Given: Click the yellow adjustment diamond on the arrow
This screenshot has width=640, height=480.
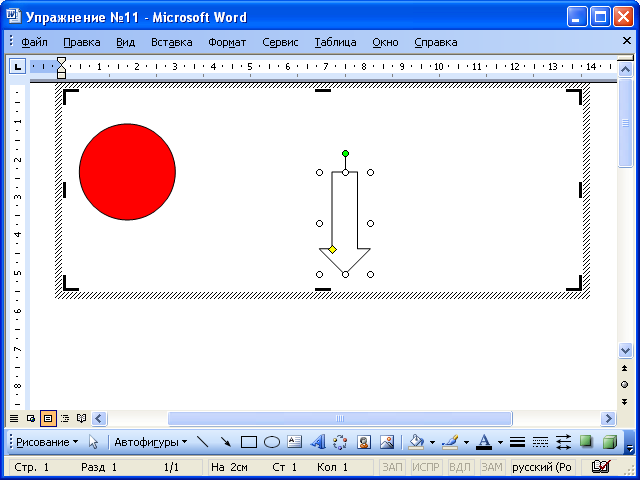Looking at the screenshot, I should [332, 249].
